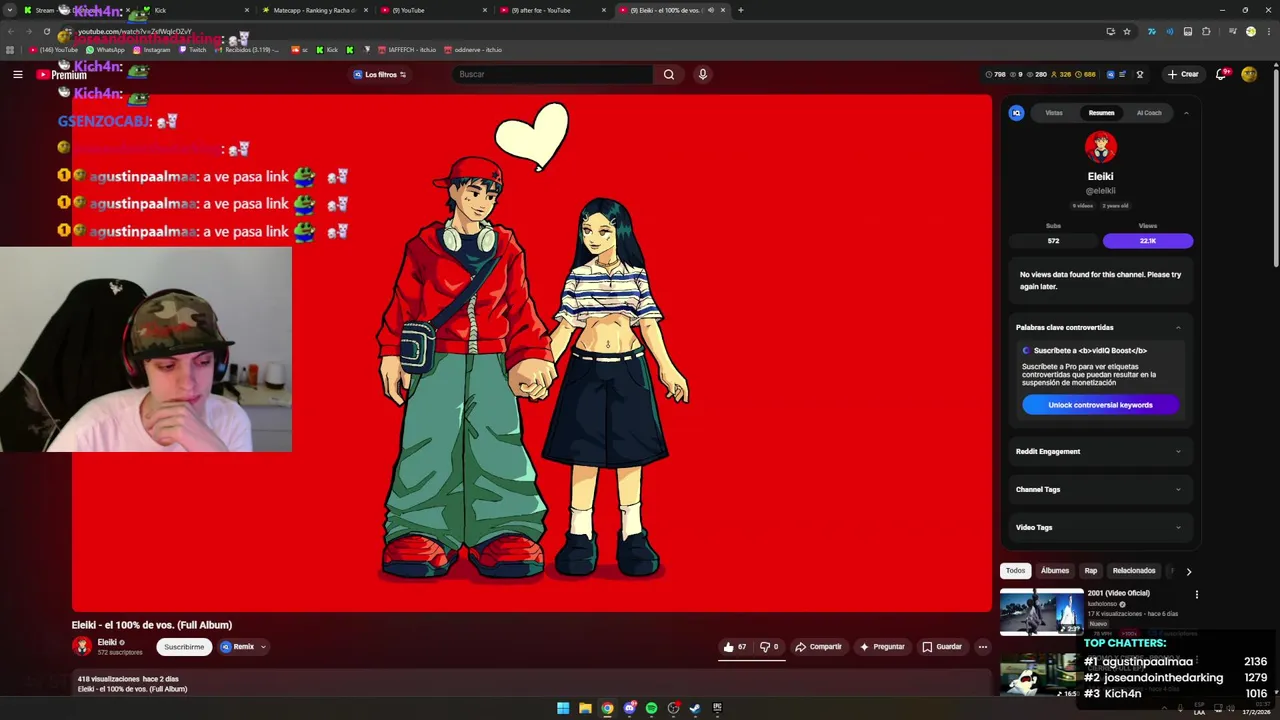1280x720 pixels.
Task: Select the Views stat pill
Action: click(1148, 241)
